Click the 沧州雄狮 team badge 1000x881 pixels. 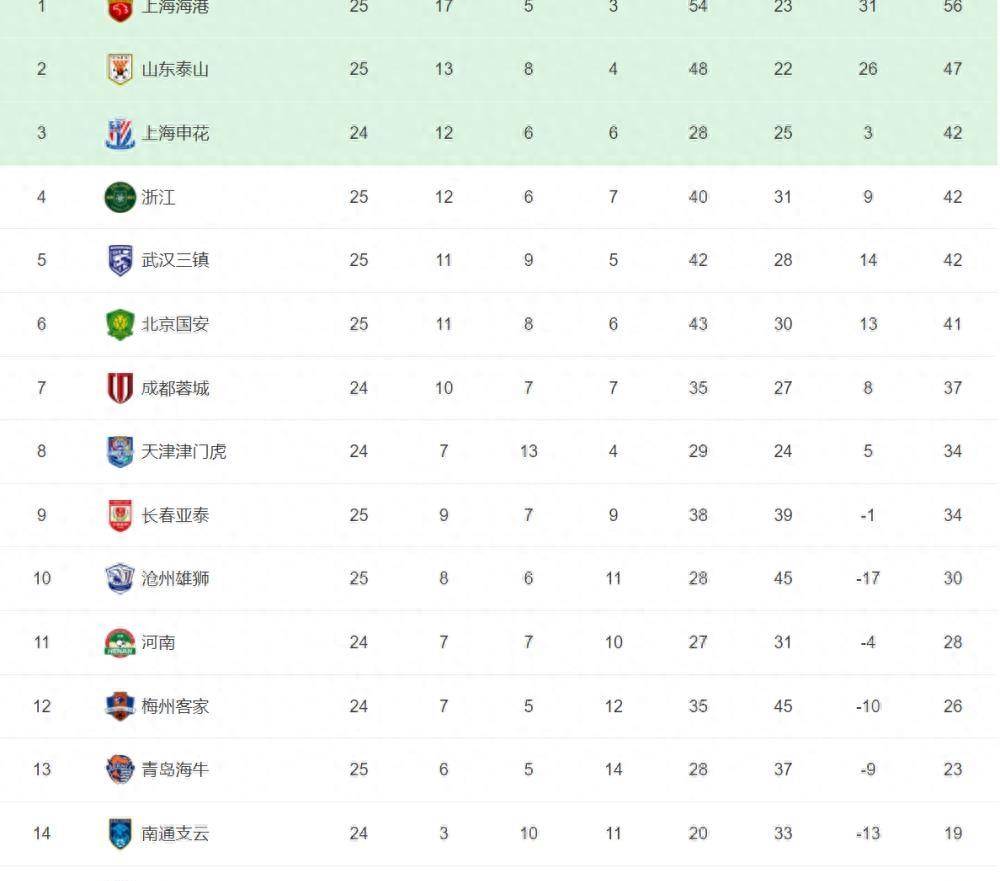coord(120,579)
